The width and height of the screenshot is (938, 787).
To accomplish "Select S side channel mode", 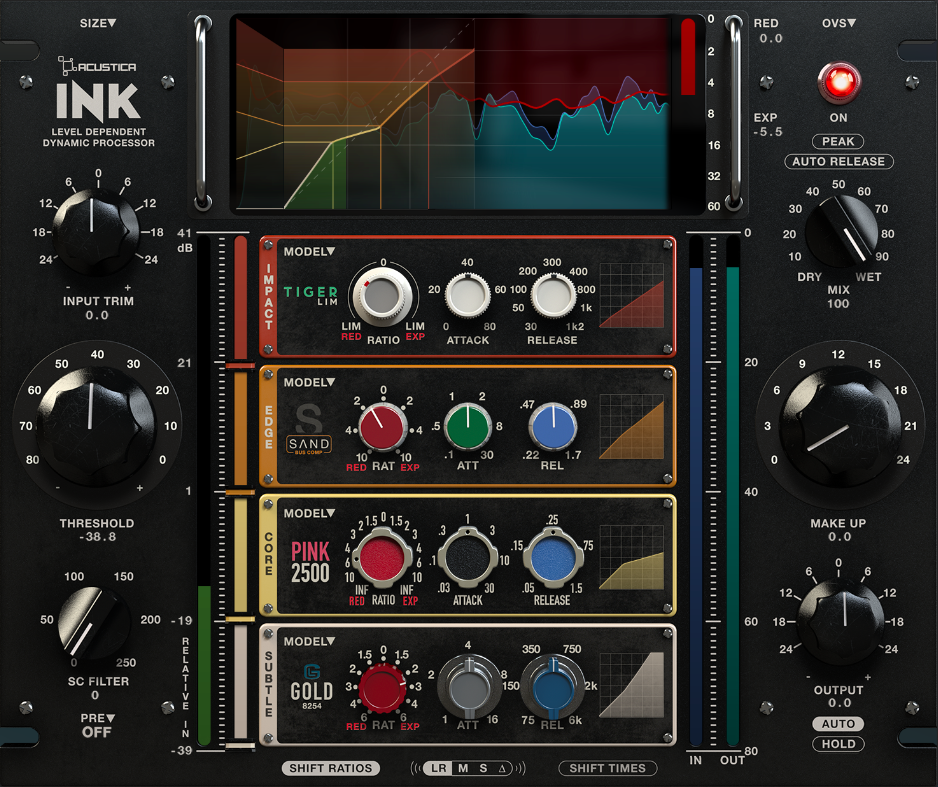I will pyautogui.click(x=483, y=768).
